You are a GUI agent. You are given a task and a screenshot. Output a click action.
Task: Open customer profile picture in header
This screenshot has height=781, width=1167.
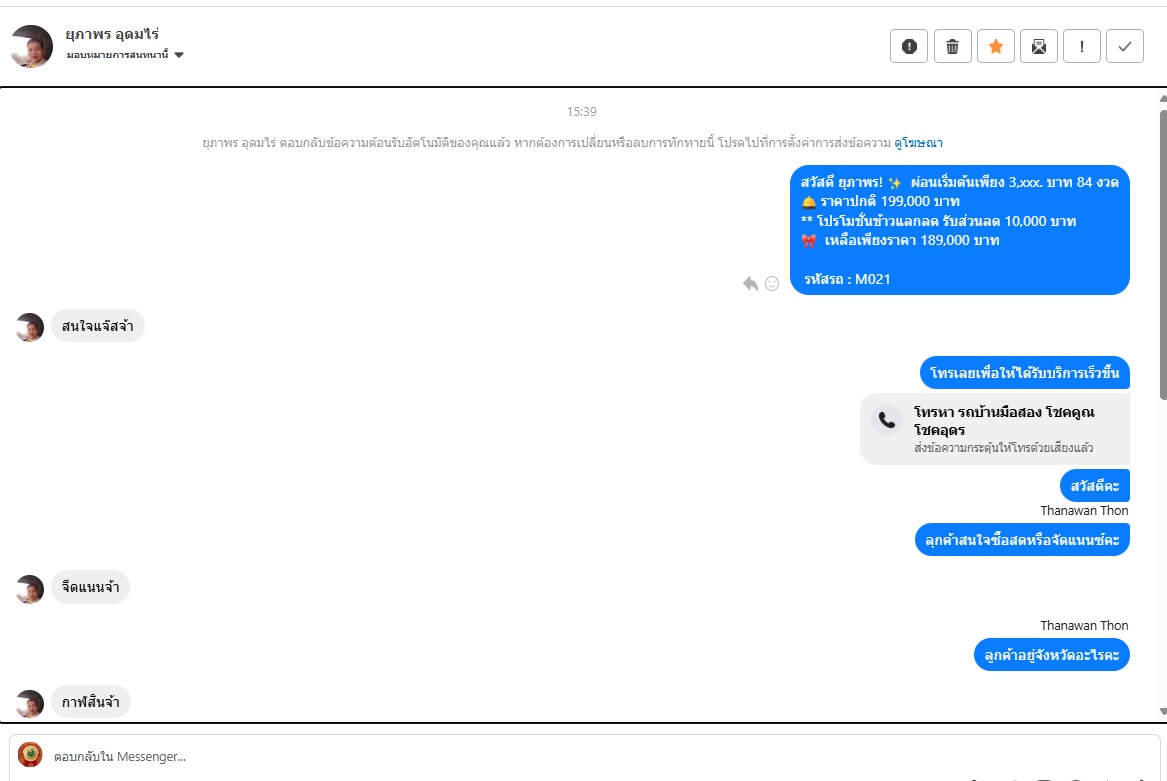click(32, 46)
